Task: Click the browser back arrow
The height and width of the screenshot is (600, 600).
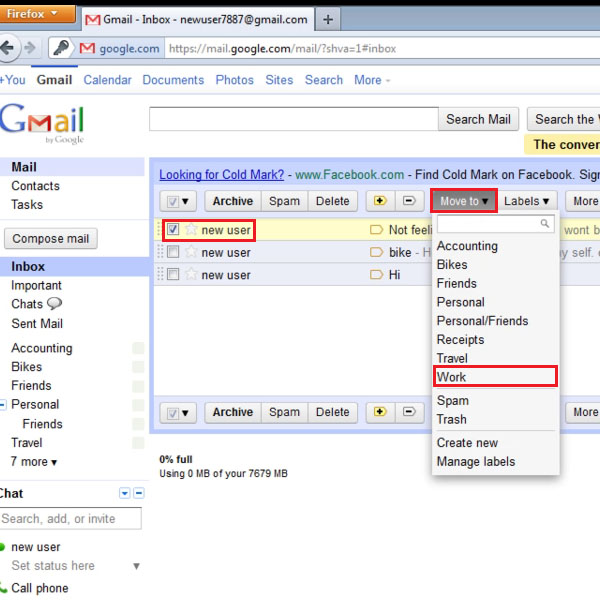Action: point(8,48)
